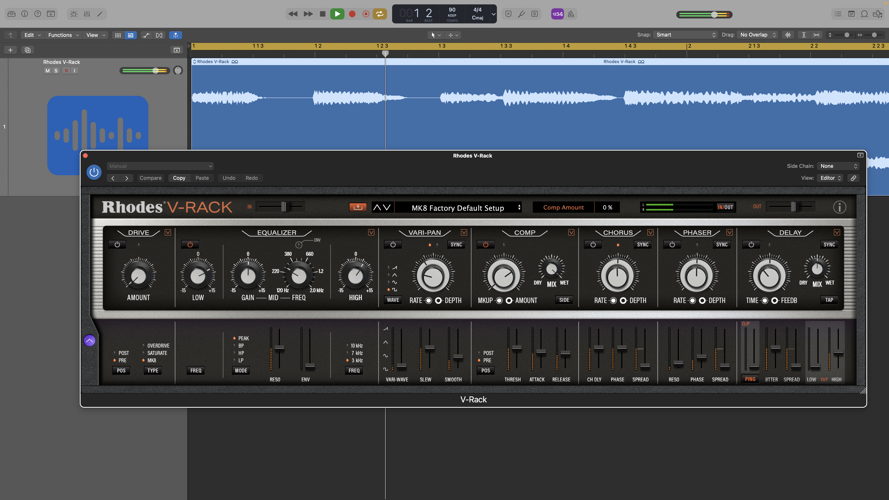The width and height of the screenshot is (889, 500).
Task: Click the orange preset save icon
Action: pos(357,207)
